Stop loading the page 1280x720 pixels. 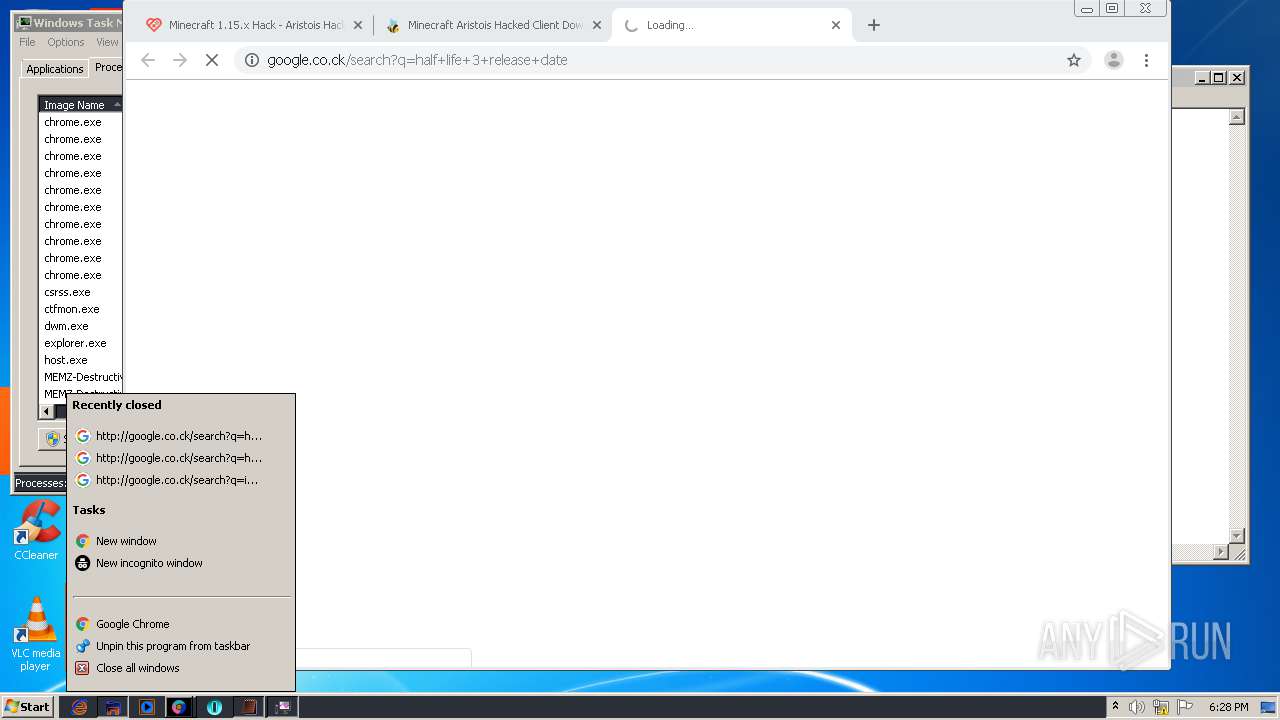coord(212,60)
